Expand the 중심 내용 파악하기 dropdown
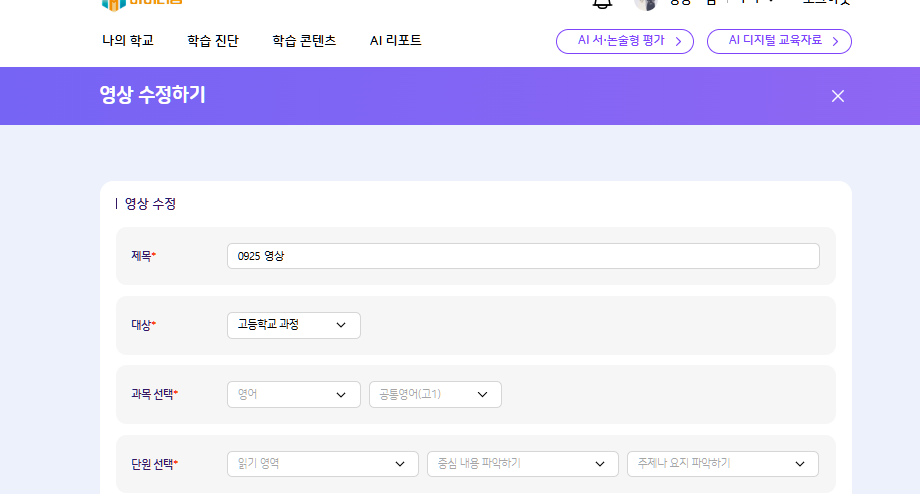920x494 pixels. pyautogui.click(x=522, y=464)
